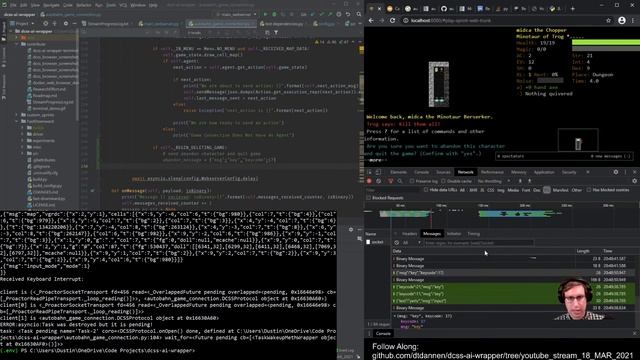
Task: Go back in the Chrome browser
Action: click(371, 20)
